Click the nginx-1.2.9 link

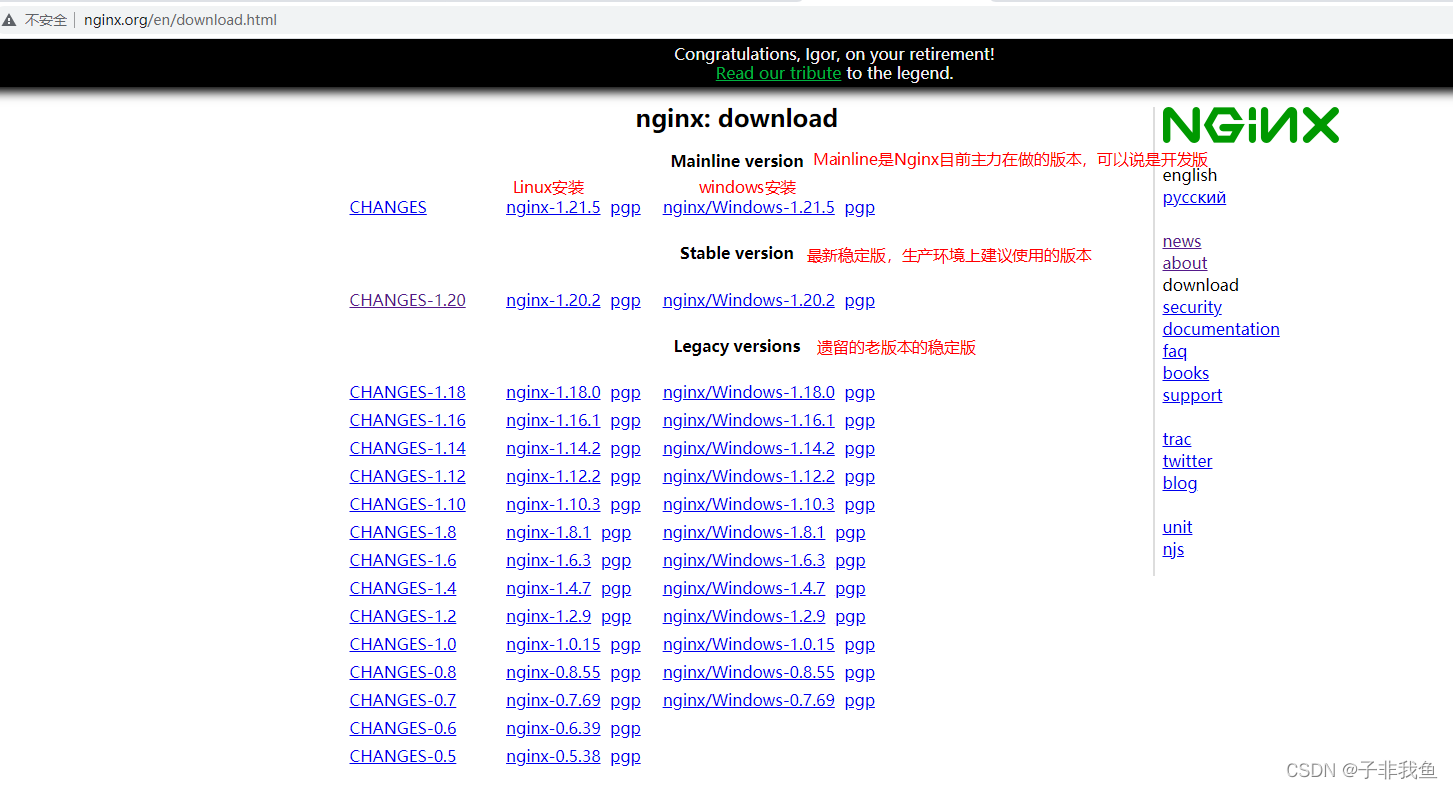(548, 616)
